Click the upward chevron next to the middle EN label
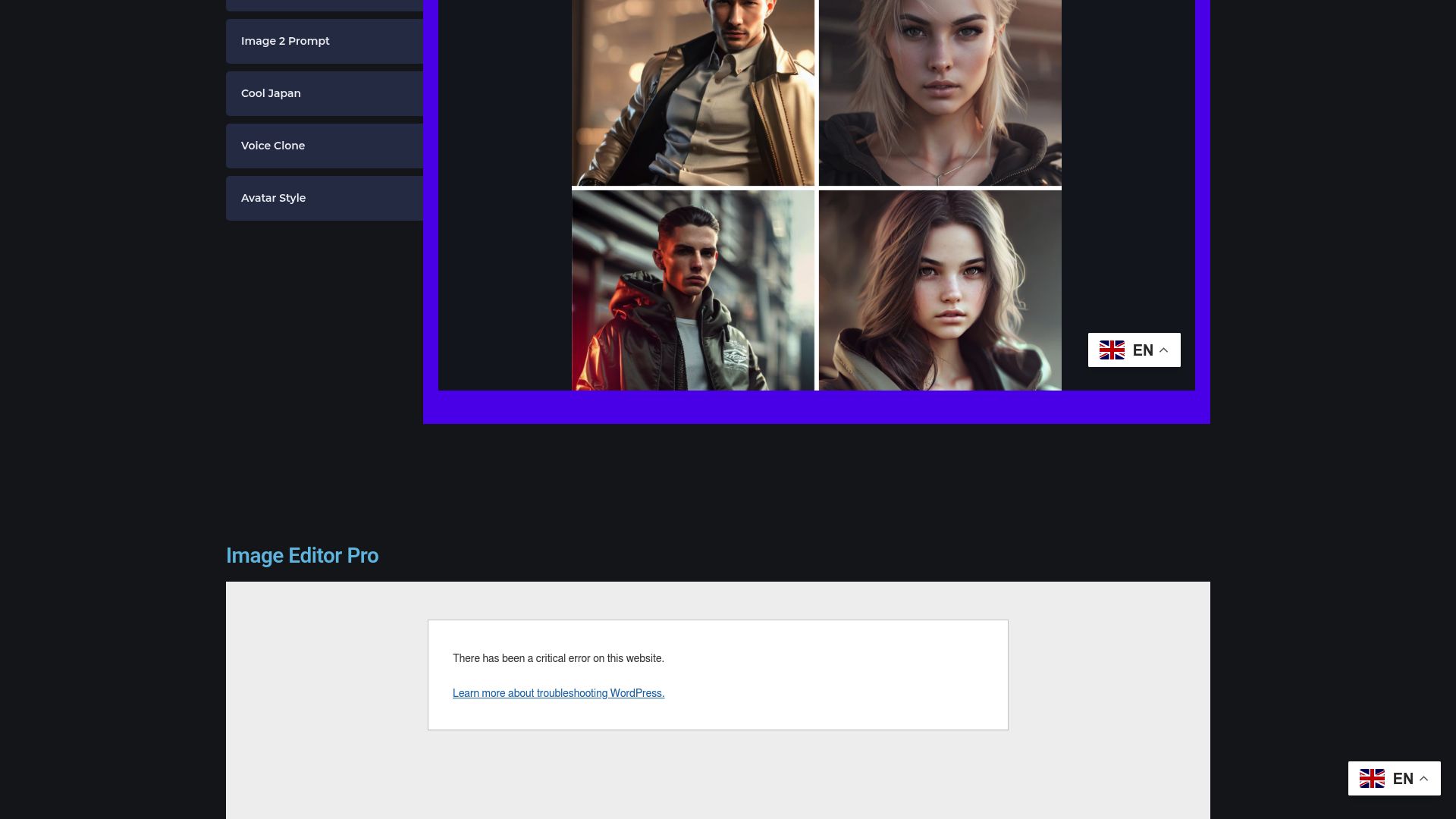 click(x=1164, y=350)
